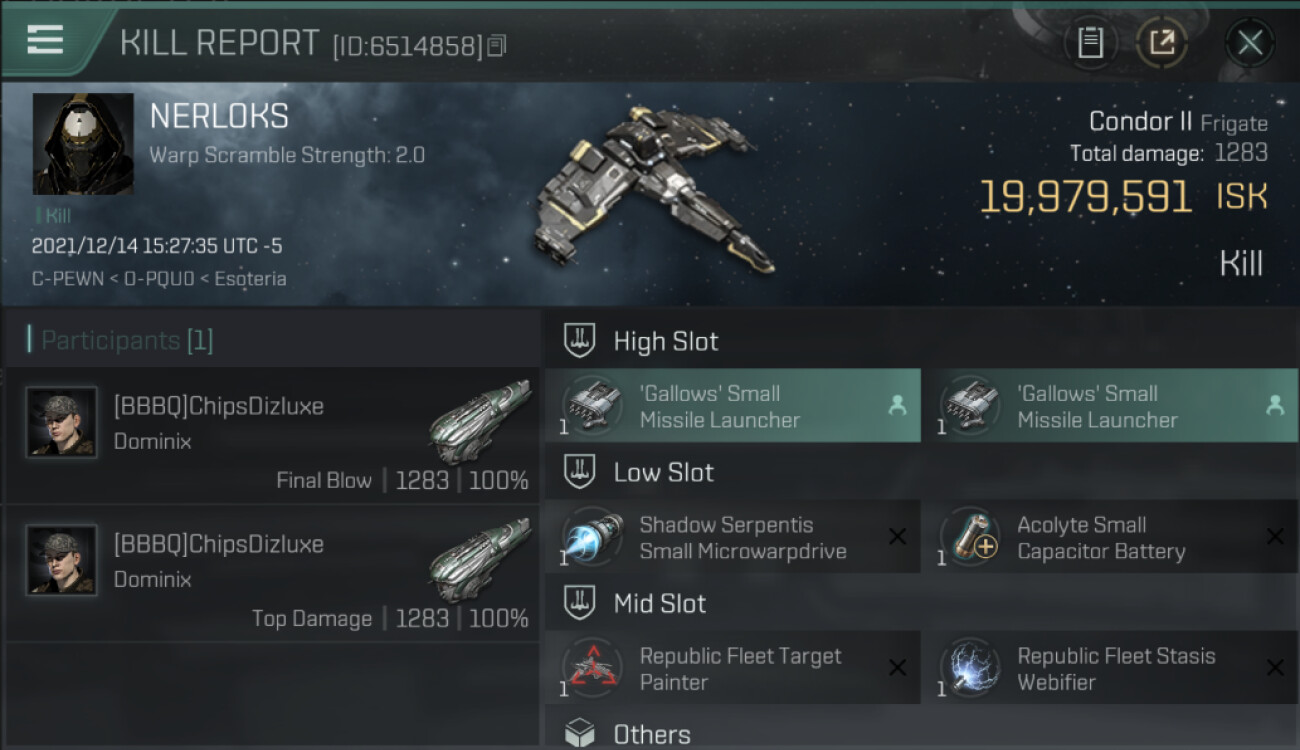The height and width of the screenshot is (750, 1300).
Task: Open Final Blow ChipsDizluxe portrait
Action: [61, 422]
